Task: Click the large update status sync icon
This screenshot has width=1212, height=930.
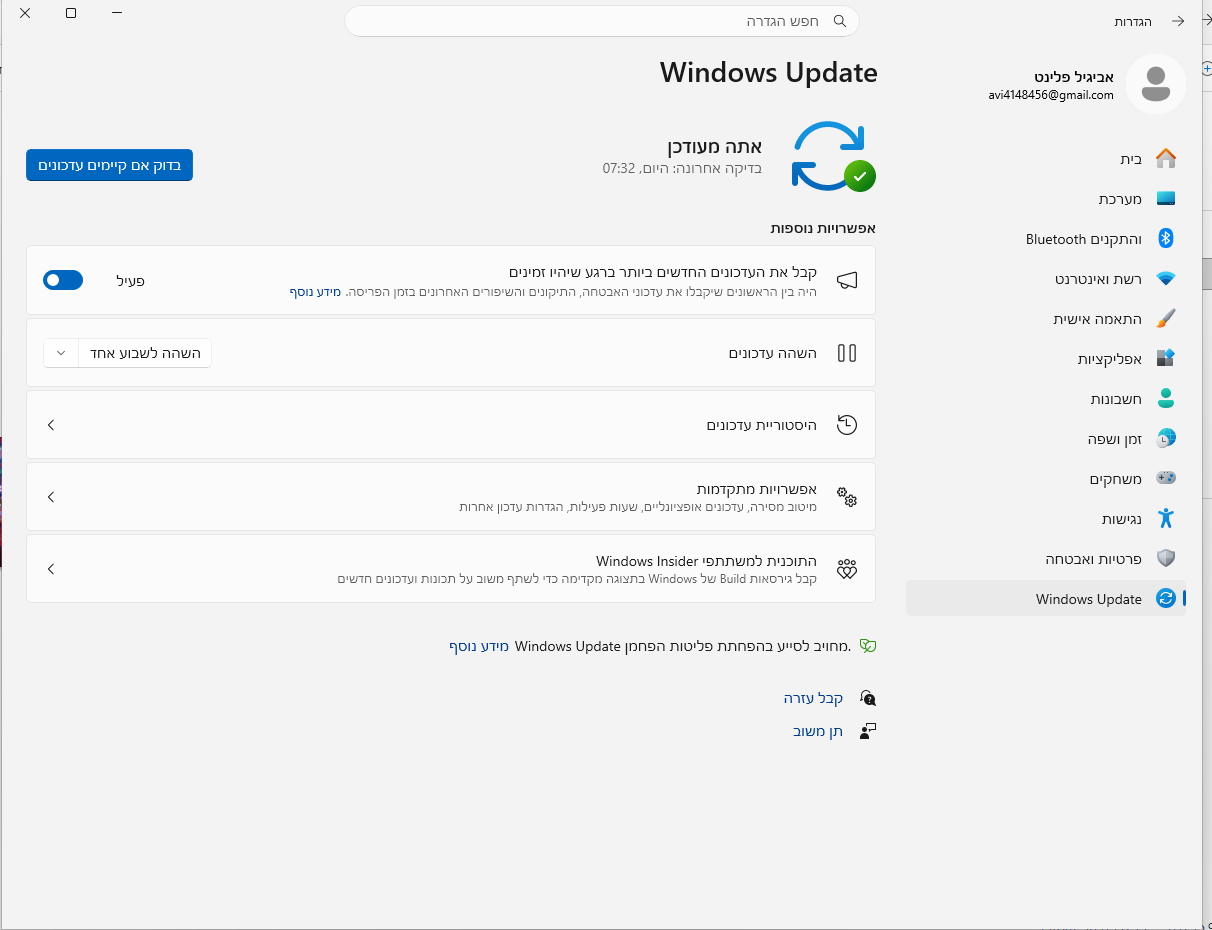Action: pos(833,157)
